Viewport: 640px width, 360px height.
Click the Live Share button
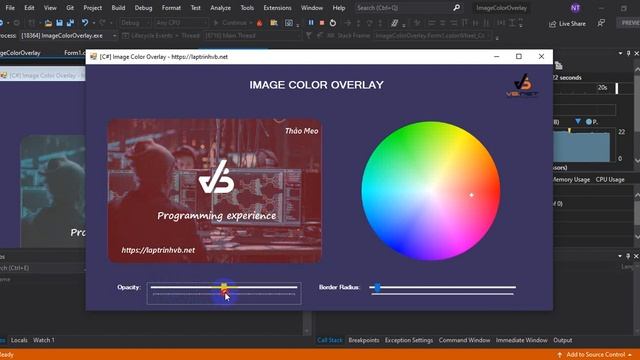tap(567, 24)
